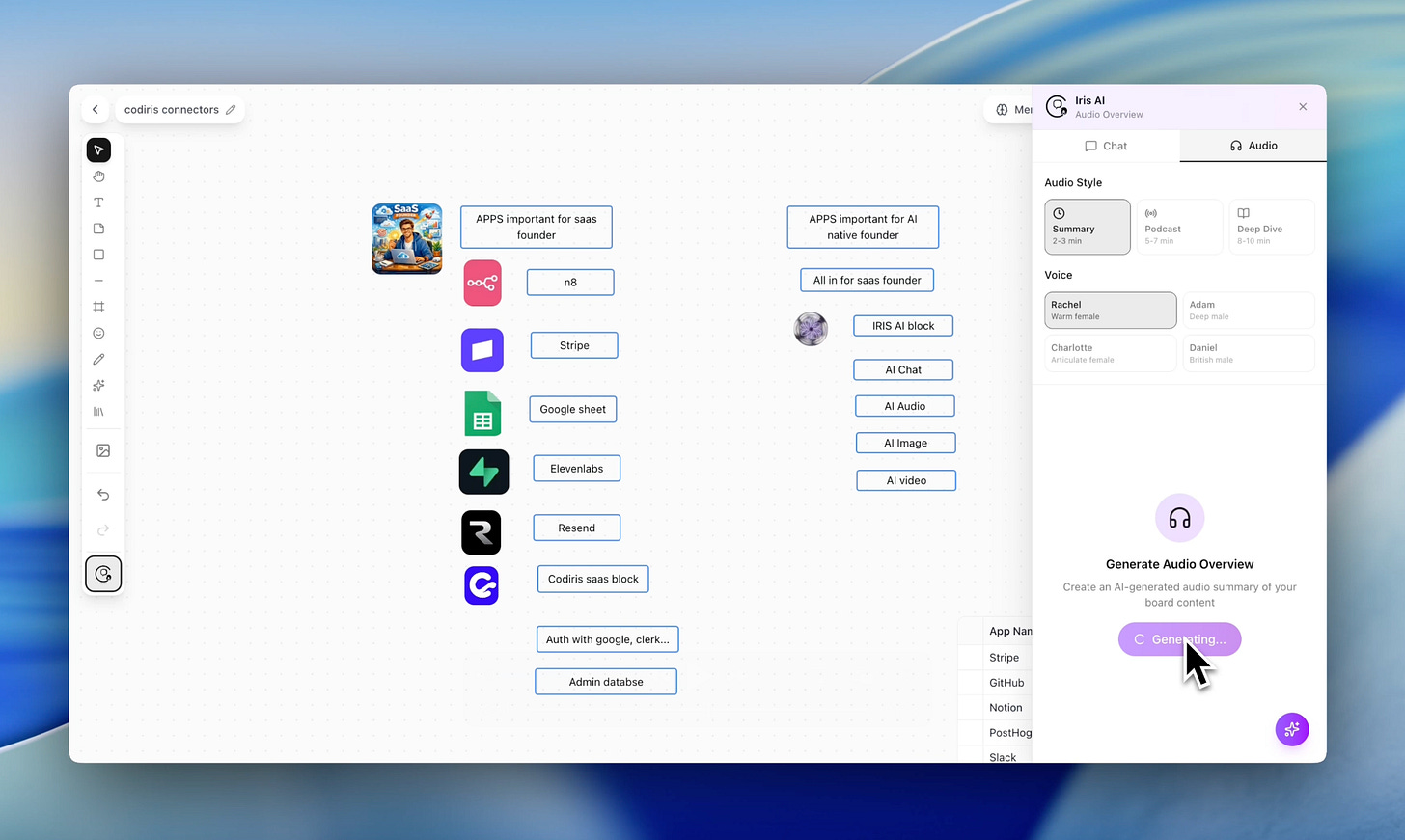Viewport: 1405px width, 840px height.
Task: Select 'APPS important for AI native founder' box
Action: point(863,227)
